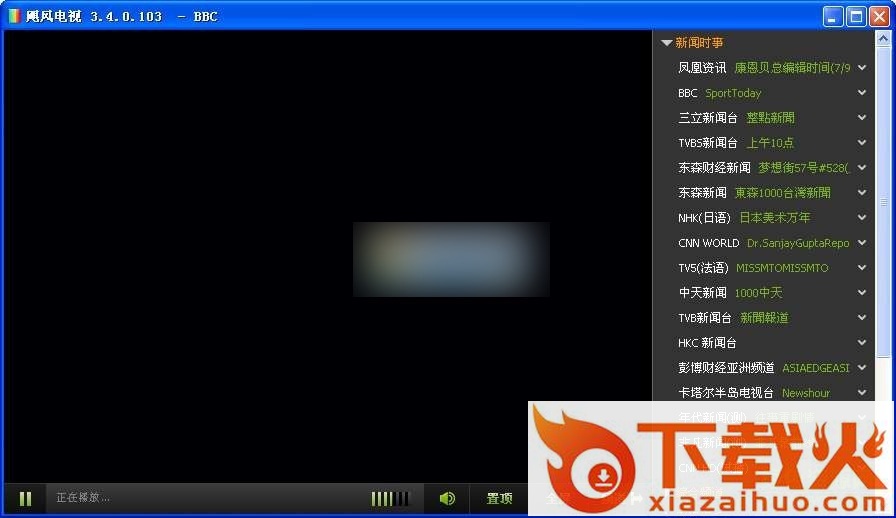Screen dimensions: 896x518
Task: Minimize the 凤凰电视 window
Action: point(833,17)
